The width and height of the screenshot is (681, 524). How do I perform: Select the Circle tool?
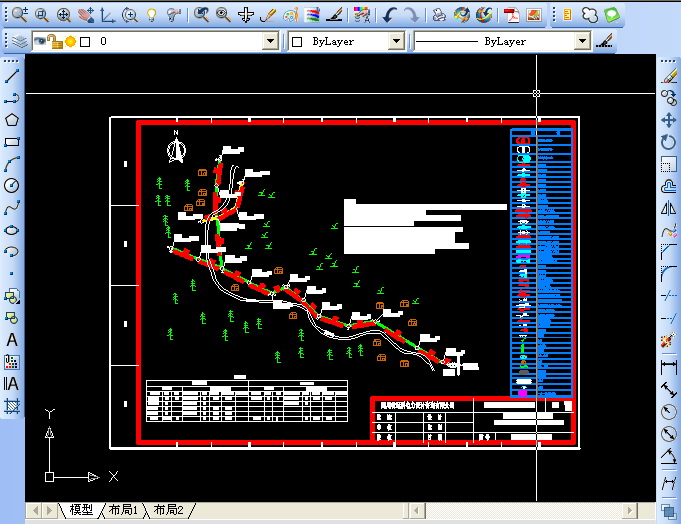tap(12, 186)
